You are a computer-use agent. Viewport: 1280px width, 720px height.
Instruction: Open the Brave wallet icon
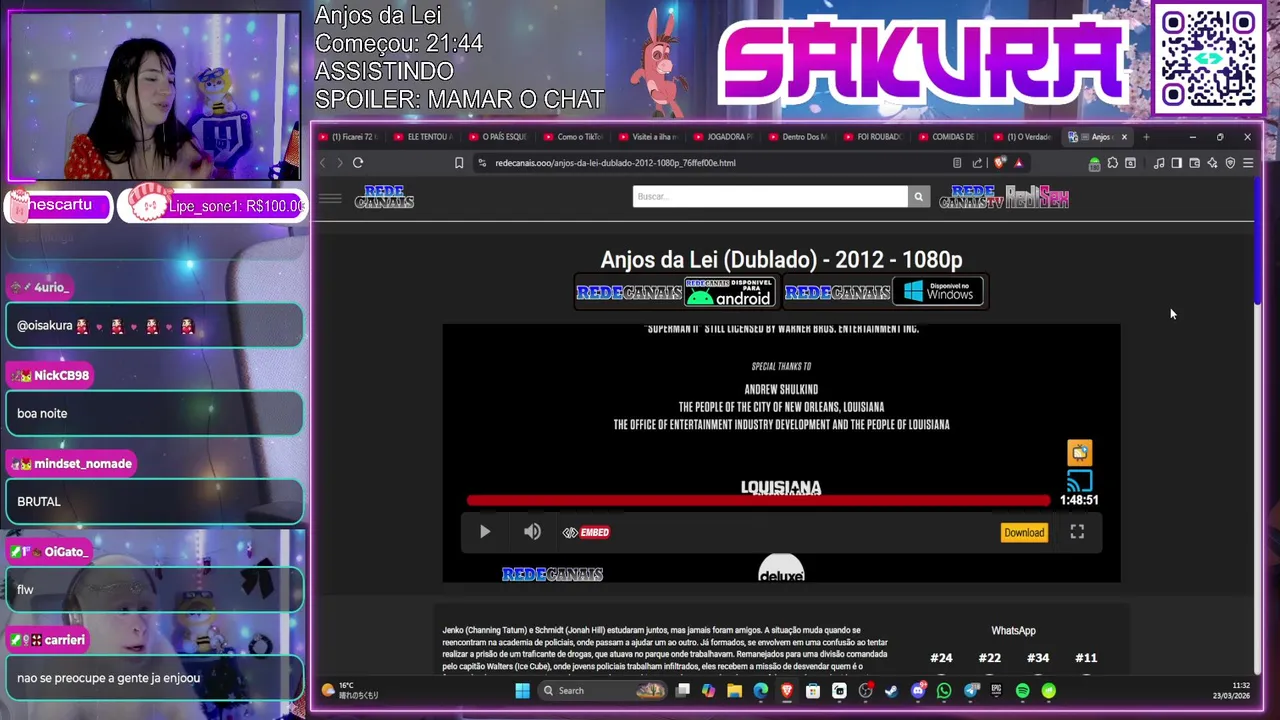(1194, 162)
